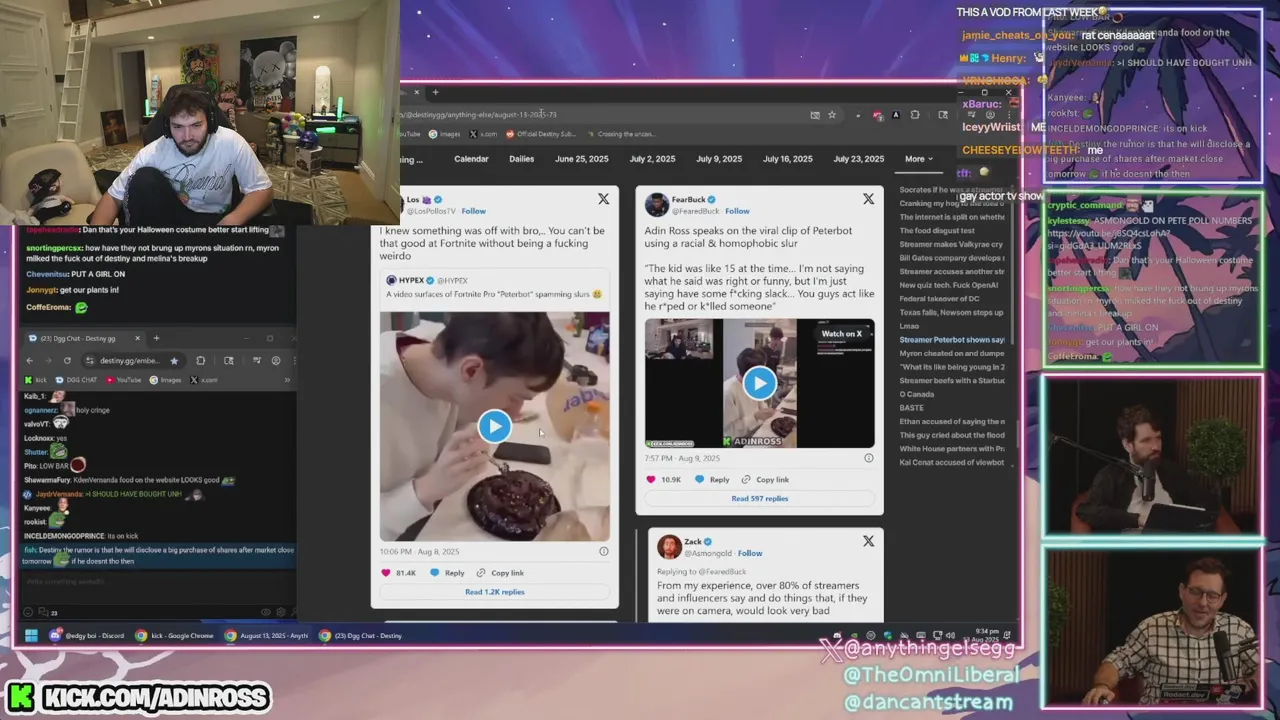Open emote picker smiley in Dgg chat

28,612
